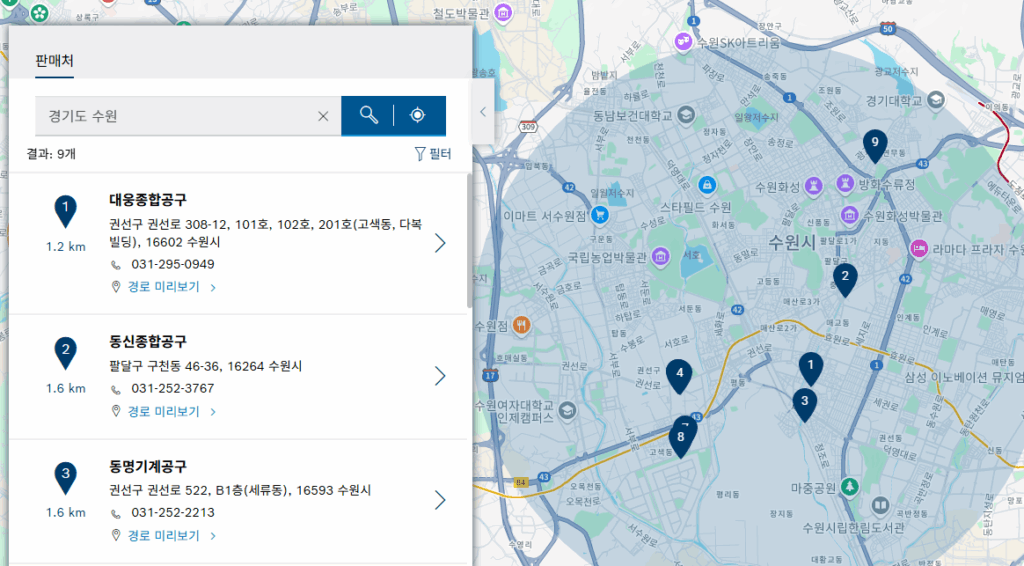Click list pin number 1 beside 대웅종합공구

[65, 210]
